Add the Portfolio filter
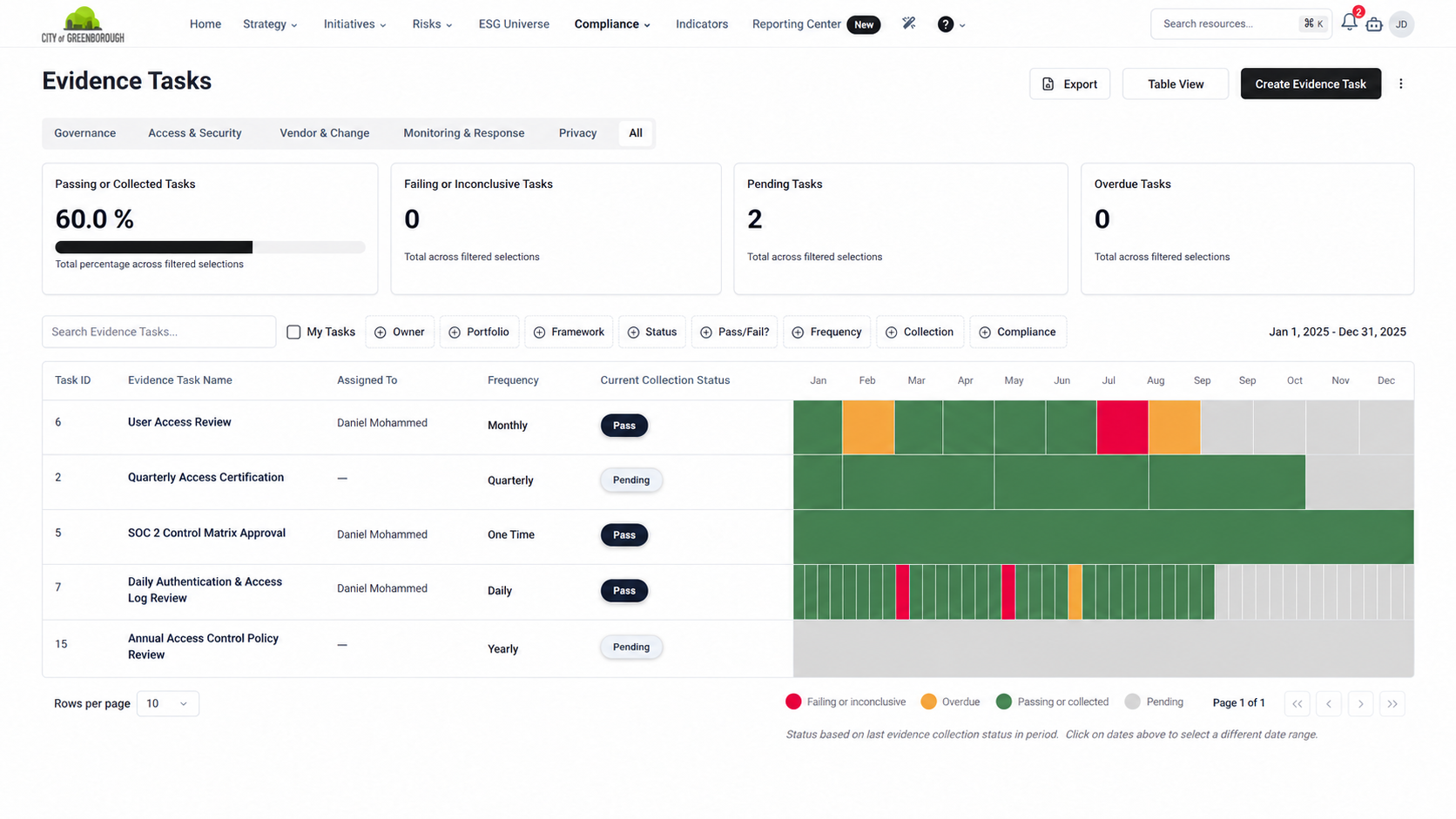This screenshot has height=819, width=1456. click(479, 332)
